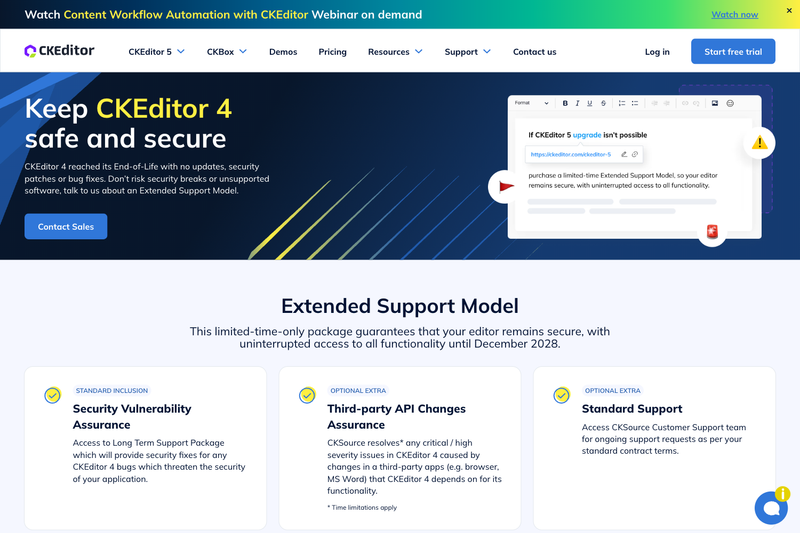Open the Demos page

283,52
